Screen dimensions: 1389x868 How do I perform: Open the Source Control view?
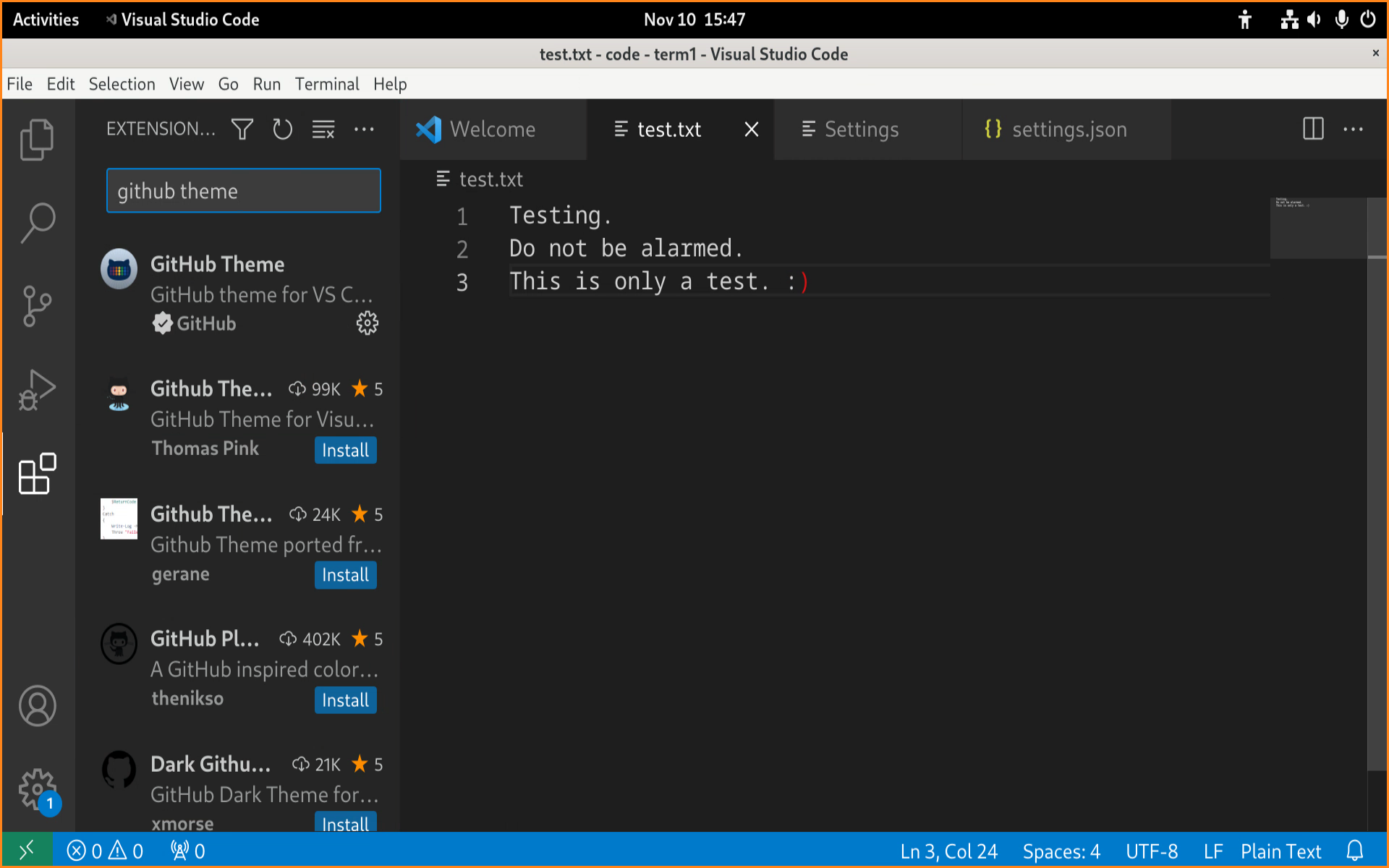37,306
